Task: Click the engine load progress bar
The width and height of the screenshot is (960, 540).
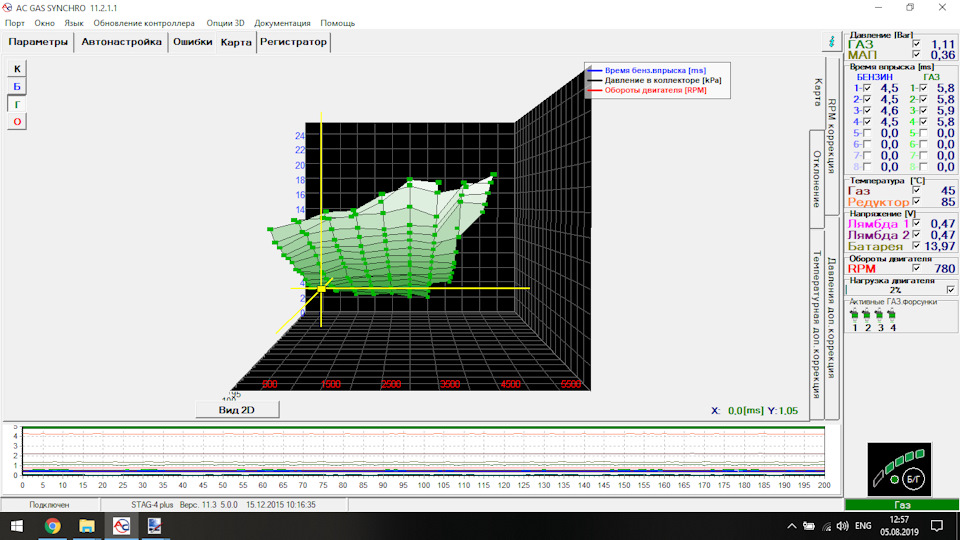Action: [x=895, y=290]
